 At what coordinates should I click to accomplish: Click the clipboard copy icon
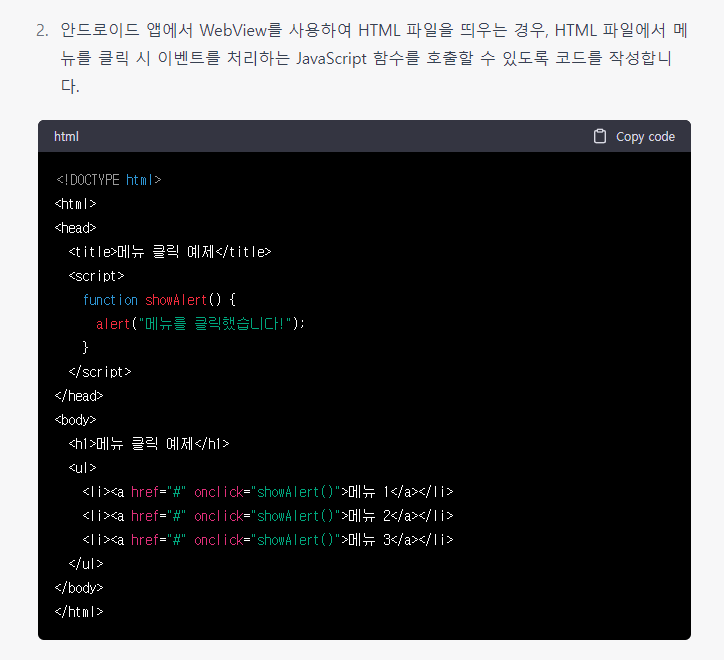point(599,136)
